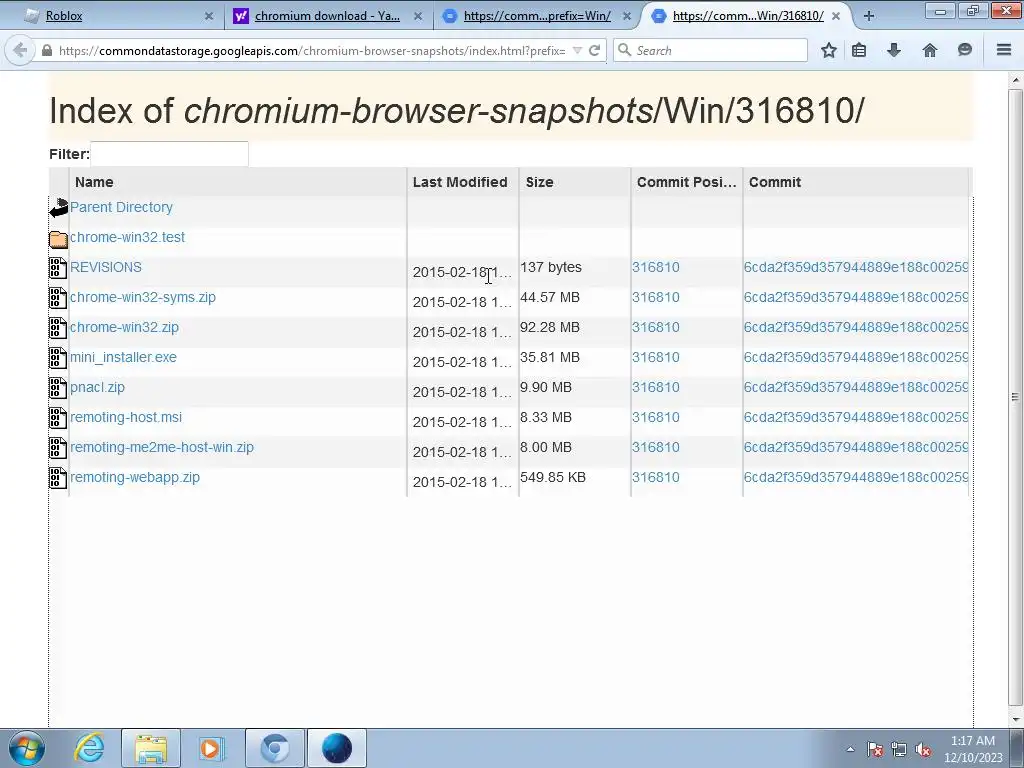The height and width of the screenshot is (768, 1024).
Task: Download remoting-me2me-host-win.zip
Action: [162, 447]
